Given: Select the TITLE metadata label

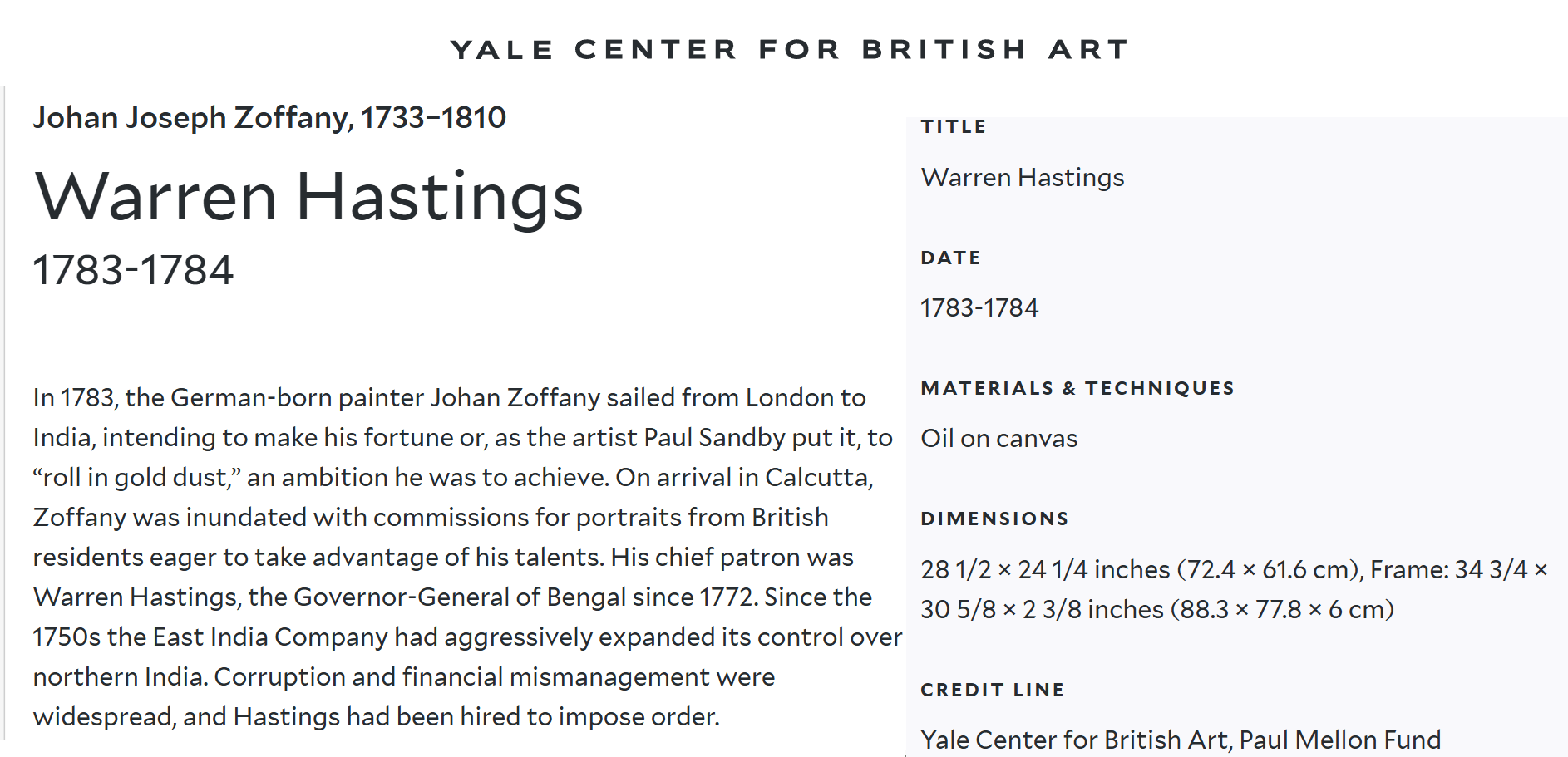Looking at the screenshot, I should 954,126.
